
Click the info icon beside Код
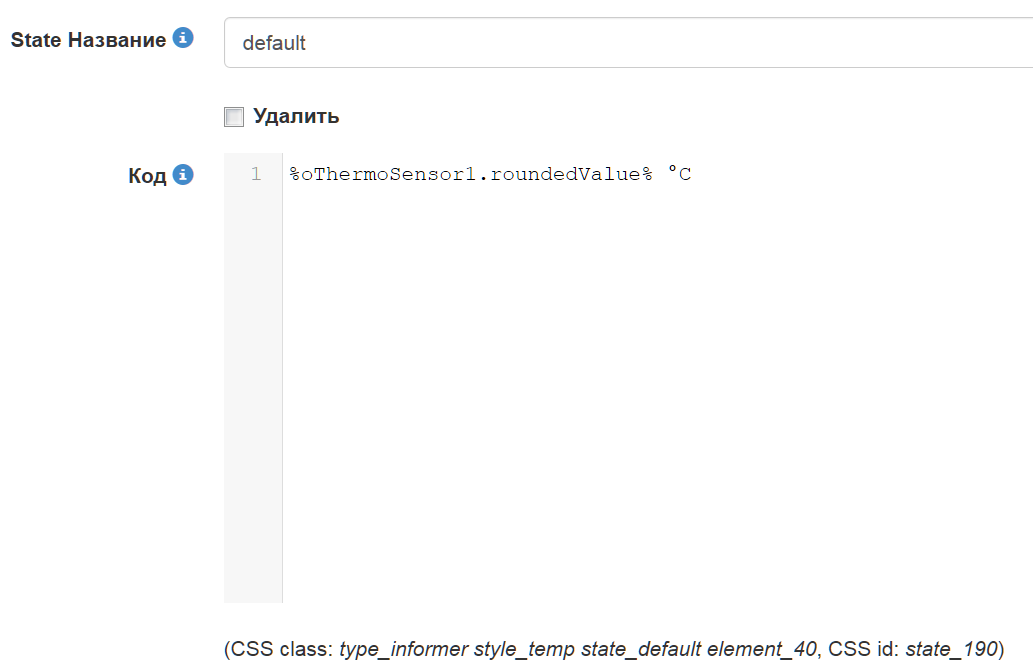click(x=183, y=174)
